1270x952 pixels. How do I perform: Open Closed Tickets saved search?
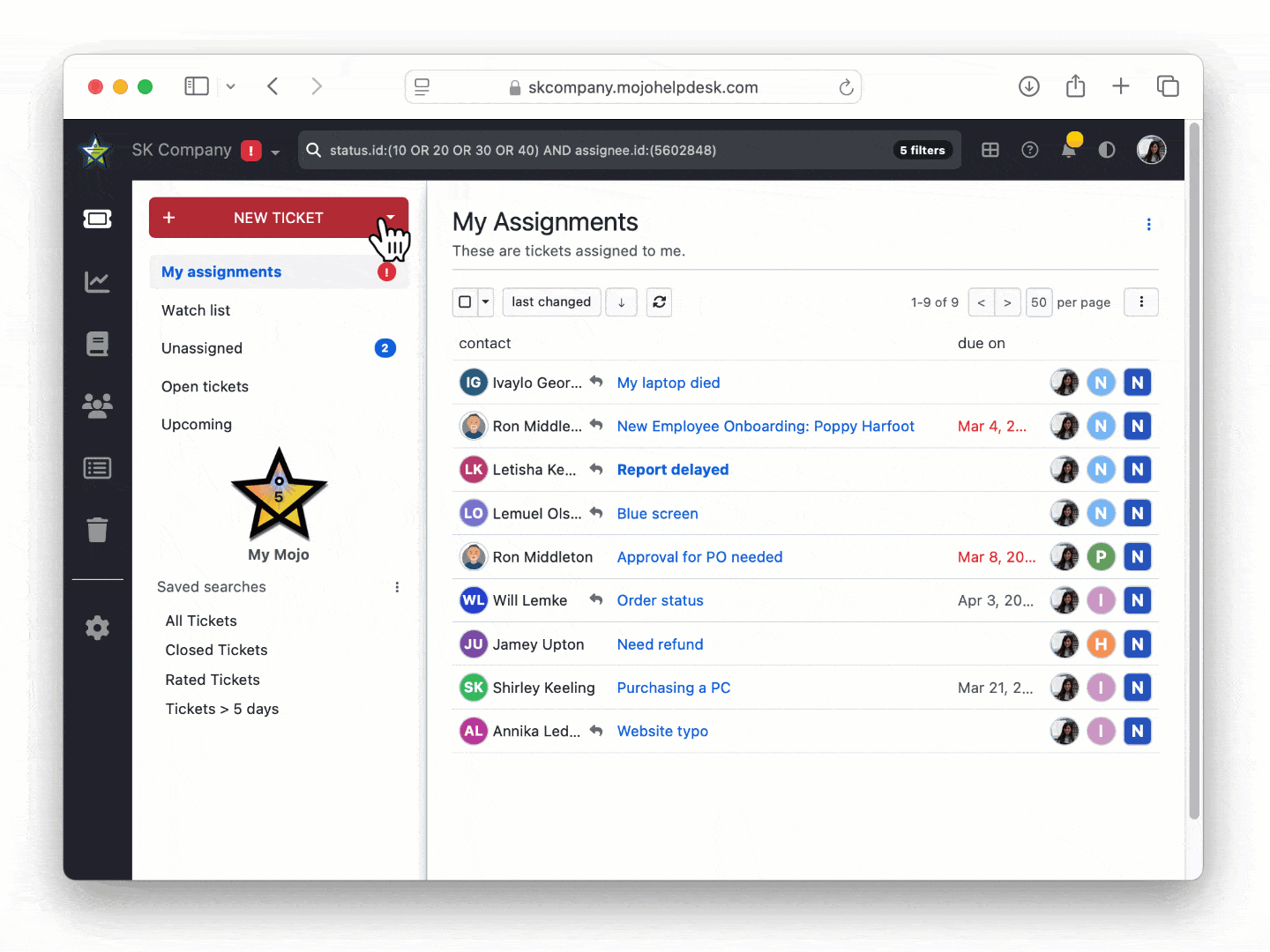pos(216,651)
